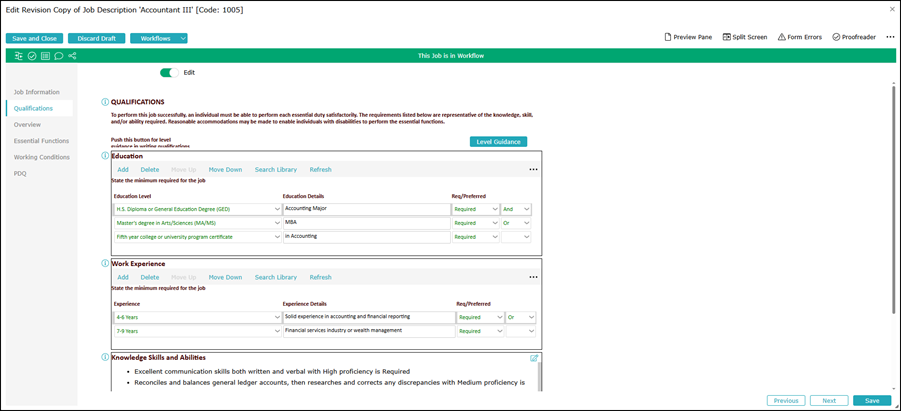Viewport: 901px width, 411px height.
Task: Toggle the Preview Pane
Action: pyautogui.click(x=688, y=37)
